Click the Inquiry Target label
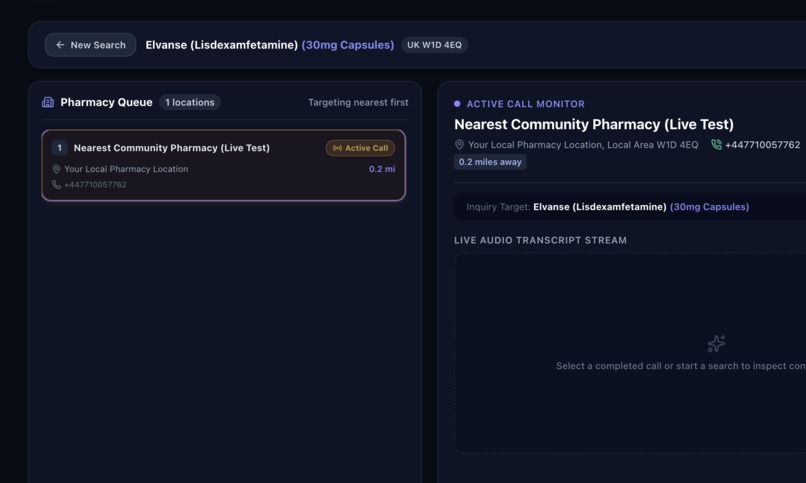Image resolution: width=806 pixels, height=483 pixels. [498, 207]
